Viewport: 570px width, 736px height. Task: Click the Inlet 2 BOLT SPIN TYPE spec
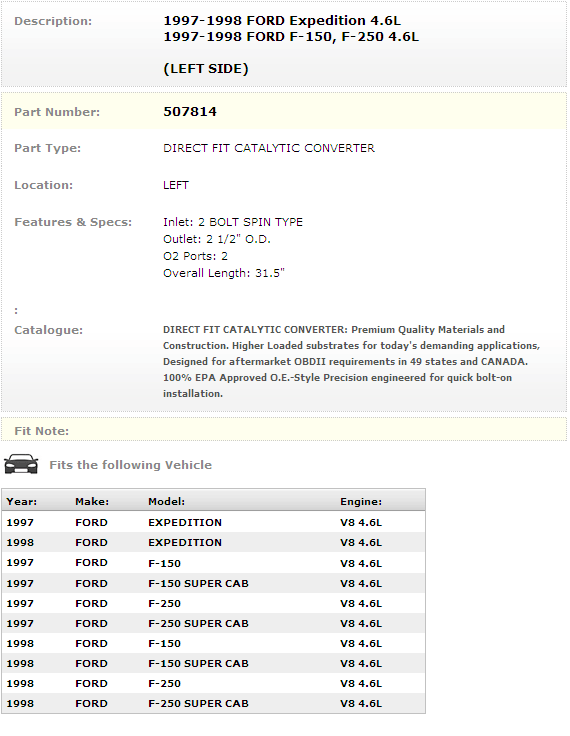coord(233,222)
